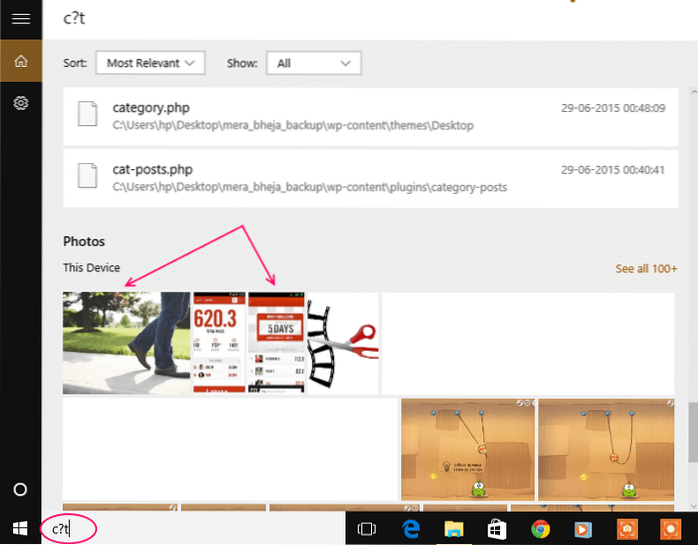Open the film strip with scissors thumbnail
Image resolution: width=698 pixels, height=545 pixels.
[342, 343]
